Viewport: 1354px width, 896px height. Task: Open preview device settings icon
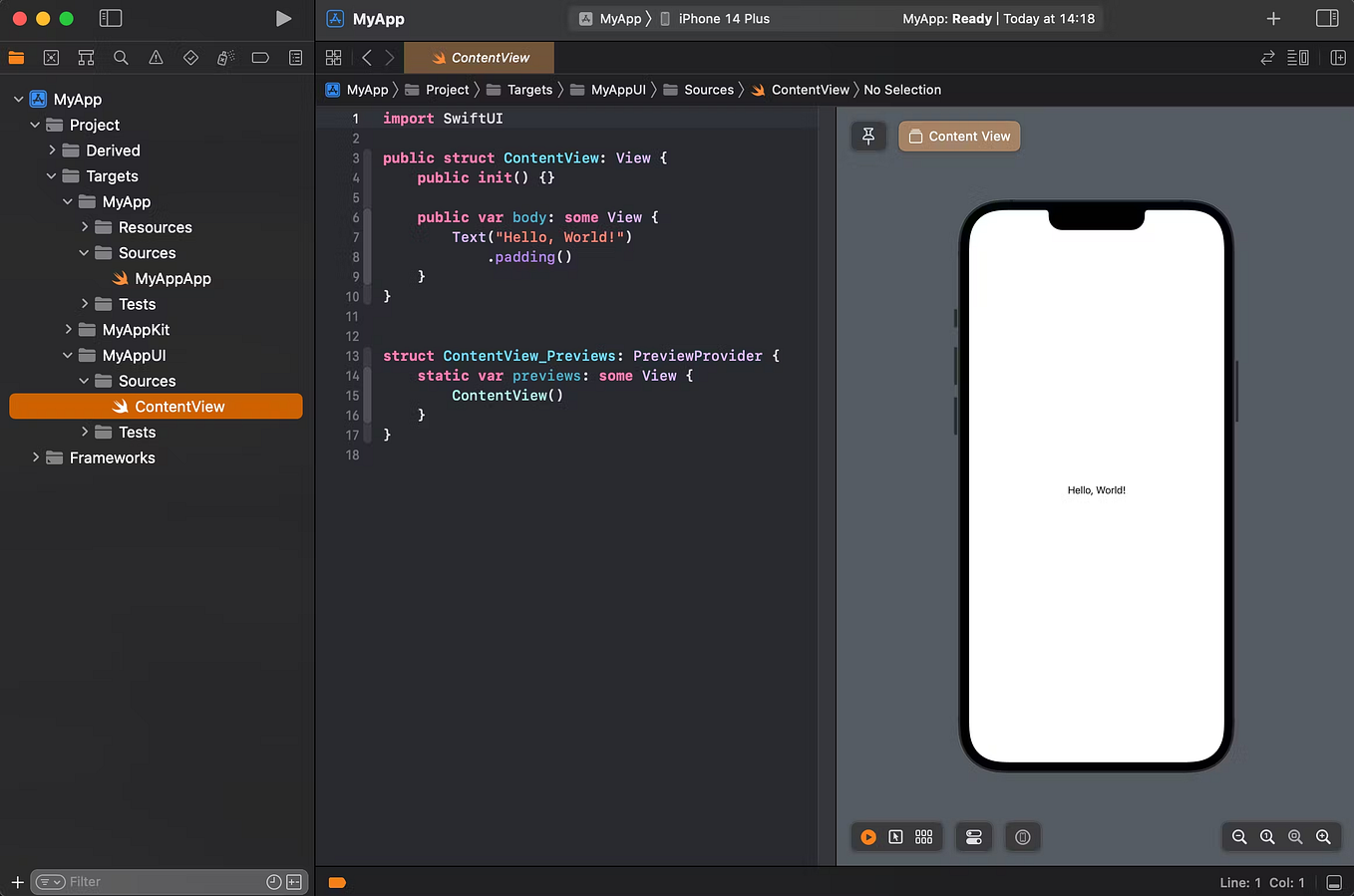click(973, 837)
